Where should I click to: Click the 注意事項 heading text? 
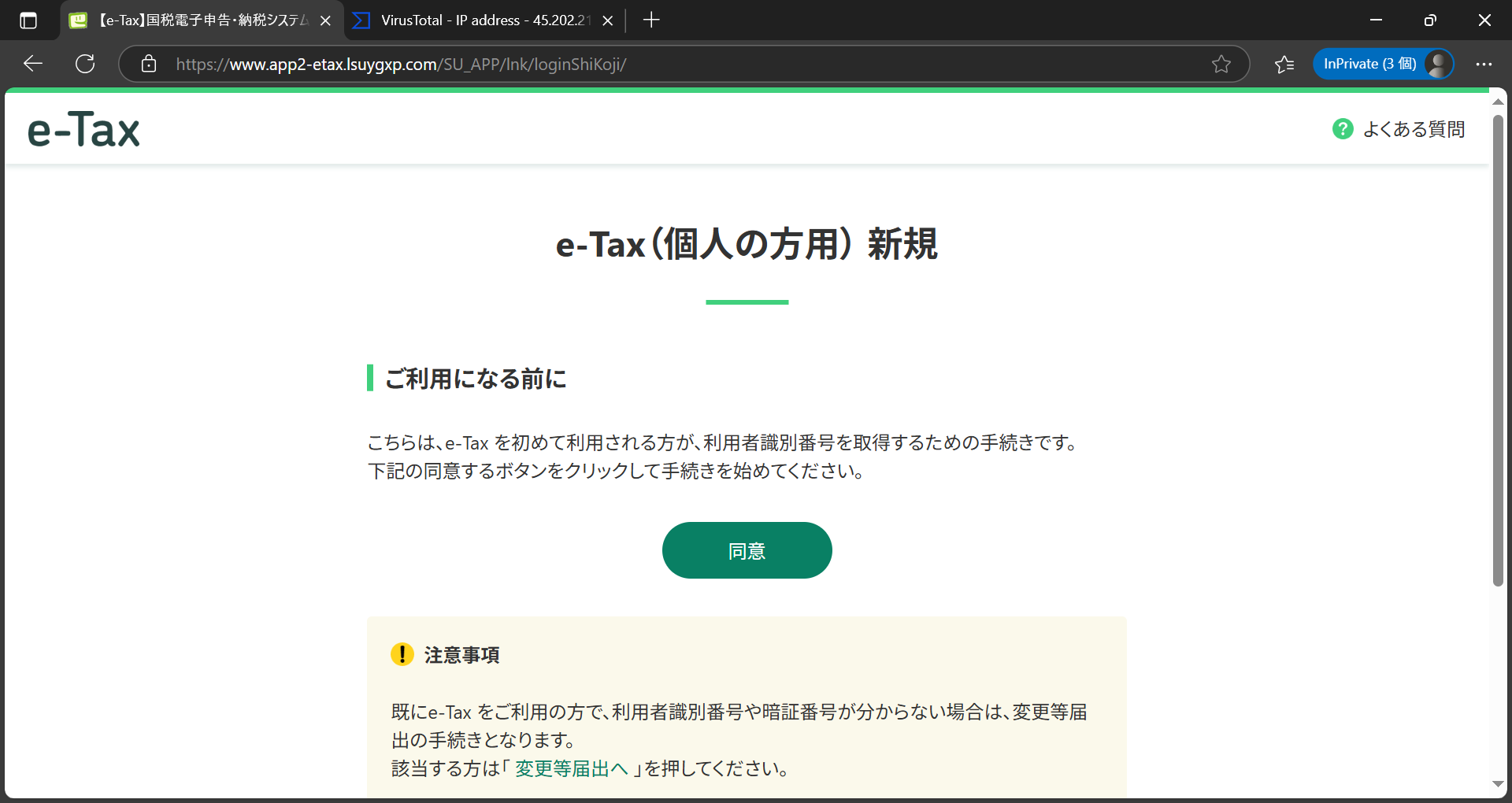pos(462,655)
